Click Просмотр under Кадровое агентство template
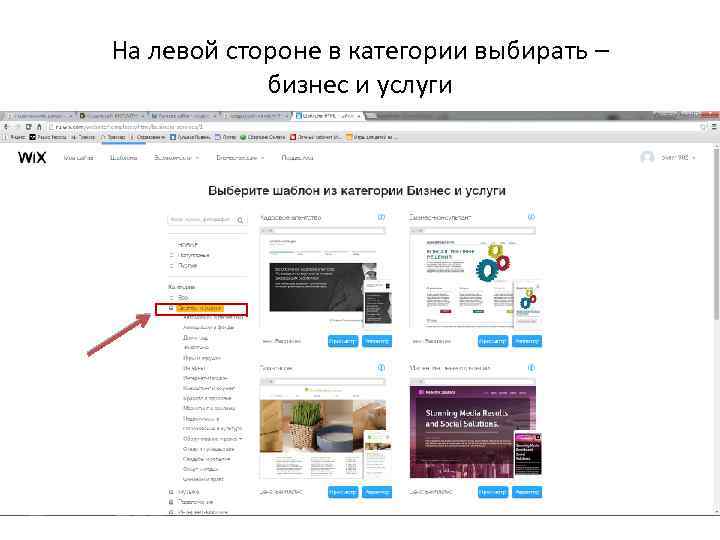 tap(343, 341)
